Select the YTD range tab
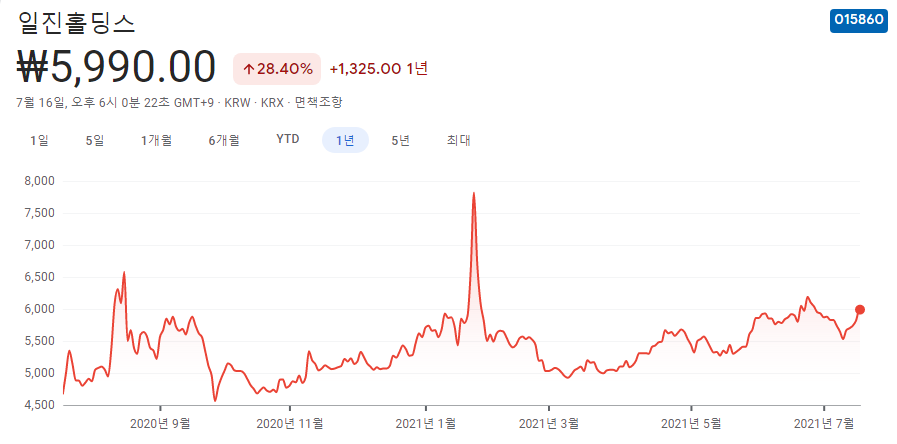Viewport: 897px width, 444px height. point(288,140)
